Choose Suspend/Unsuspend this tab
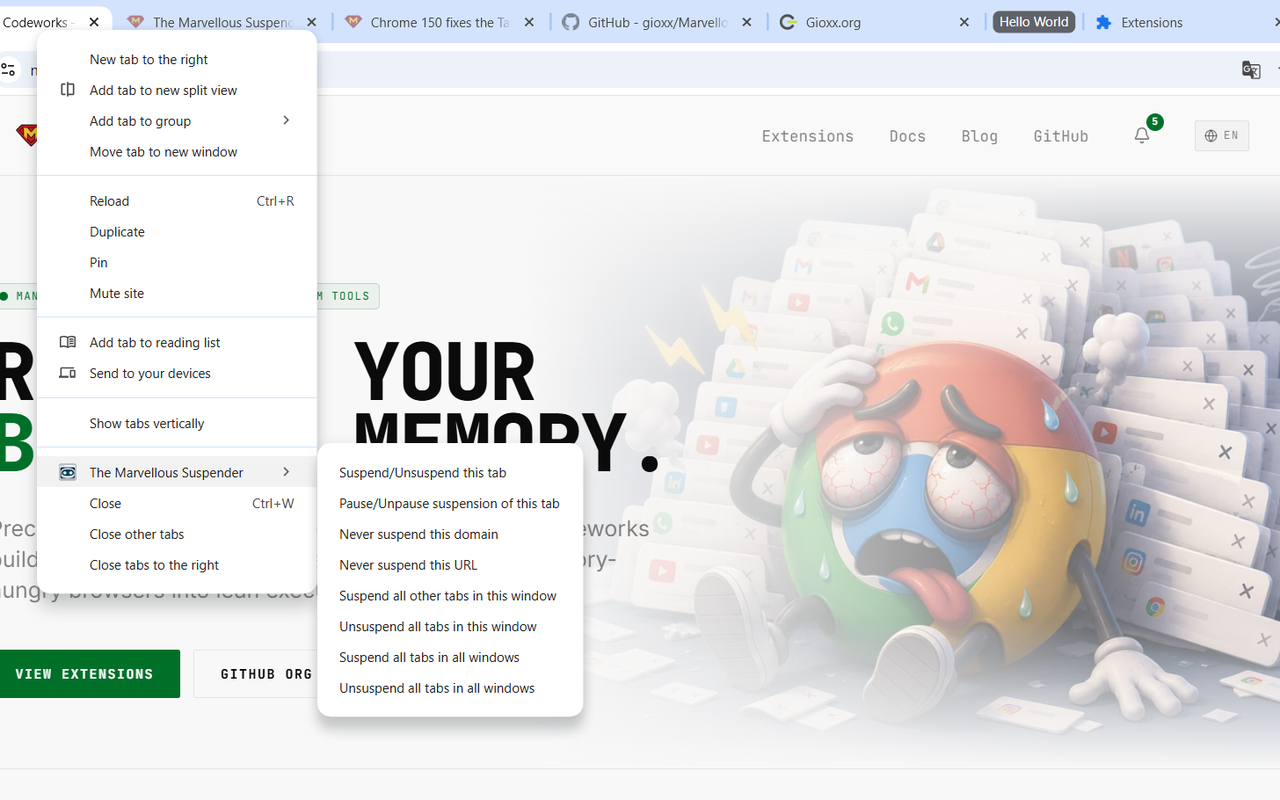The height and width of the screenshot is (800, 1280). (450, 473)
